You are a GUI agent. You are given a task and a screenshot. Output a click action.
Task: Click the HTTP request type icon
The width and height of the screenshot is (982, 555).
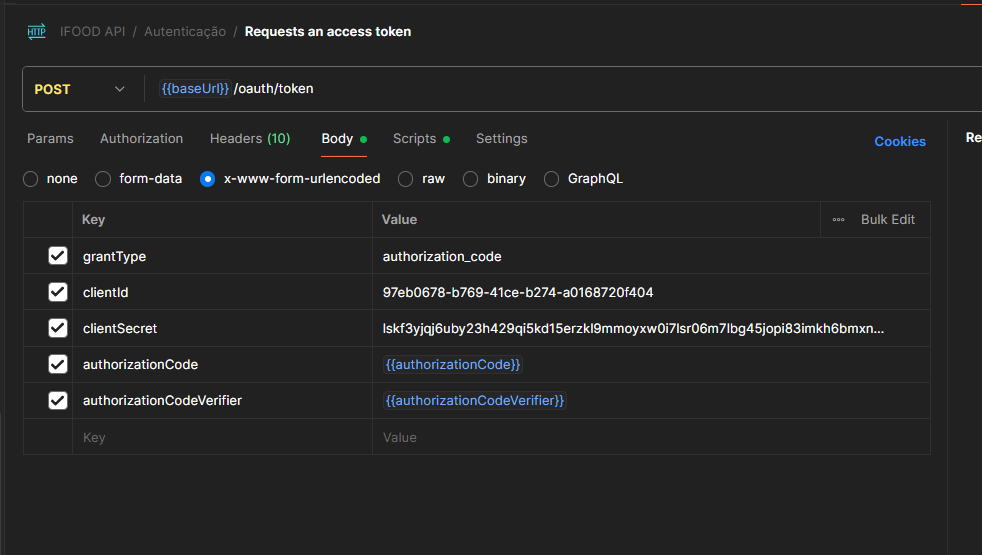click(x=37, y=31)
